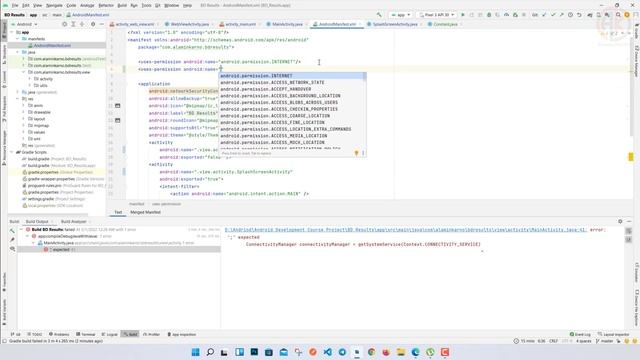The height and width of the screenshot is (360, 640).
Task: Click the yellow warning marker on editor scrollbar
Action: (x=631, y=157)
